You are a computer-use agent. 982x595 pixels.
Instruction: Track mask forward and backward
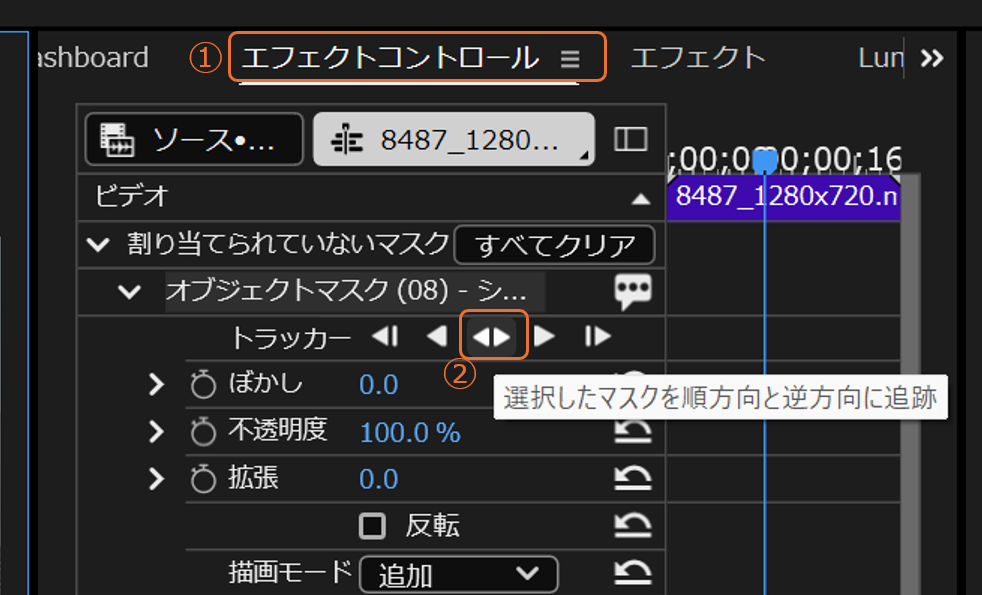coord(492,337)
